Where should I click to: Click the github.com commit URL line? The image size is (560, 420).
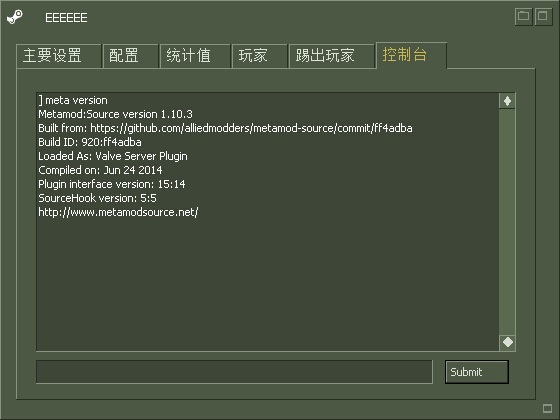pos(225,128)
